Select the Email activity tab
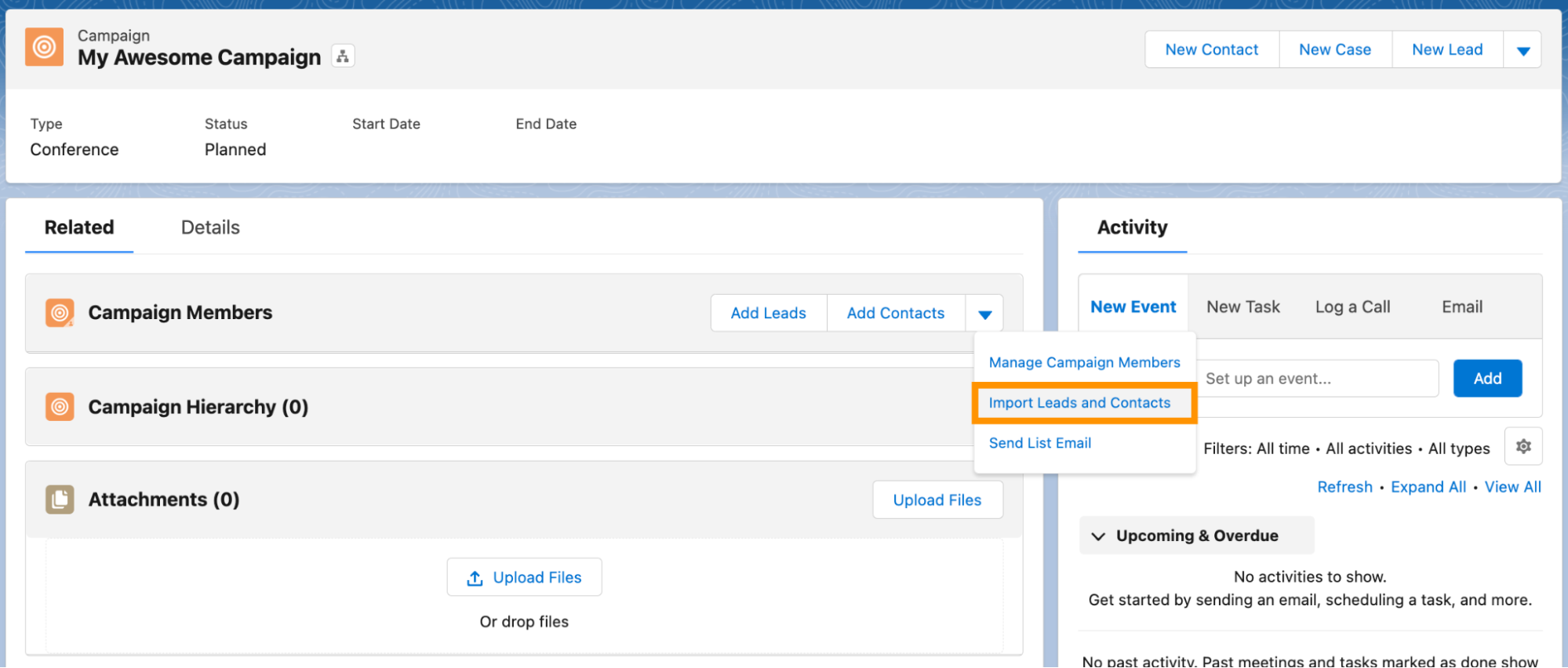 1462,307
